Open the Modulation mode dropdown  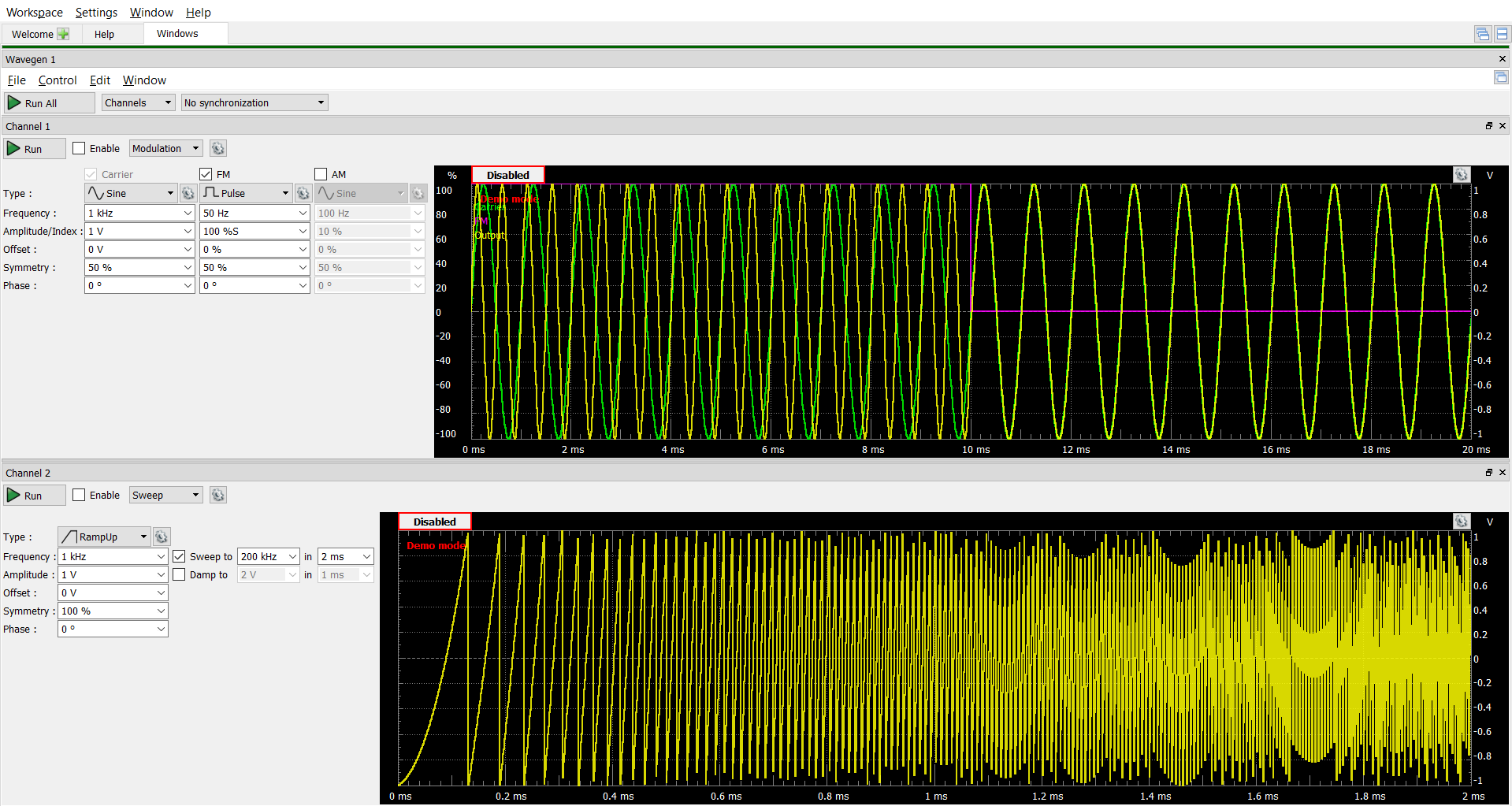(165, 148)
